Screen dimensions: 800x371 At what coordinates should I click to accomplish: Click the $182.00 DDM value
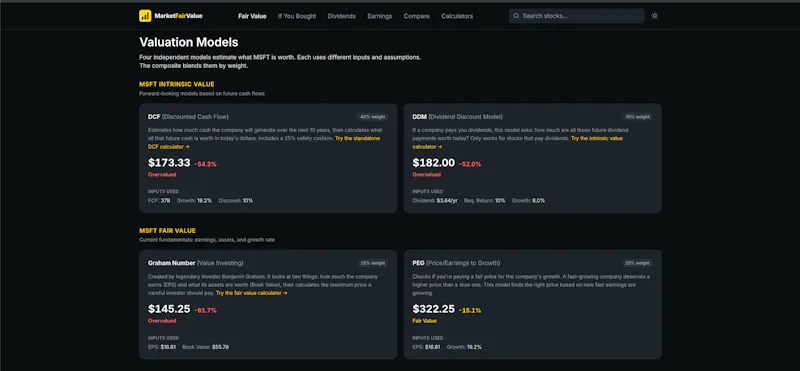433,163
